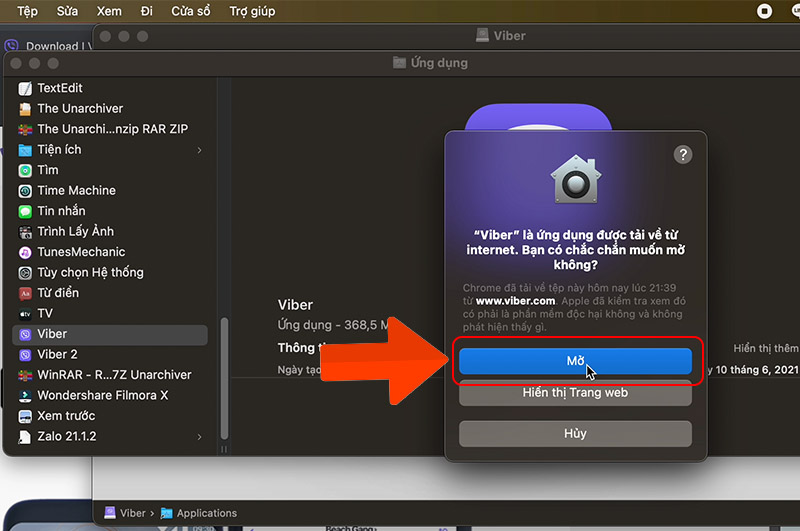Click the Từ điển app icon
This screenshot has width=800, height=531.
[25, 293]
